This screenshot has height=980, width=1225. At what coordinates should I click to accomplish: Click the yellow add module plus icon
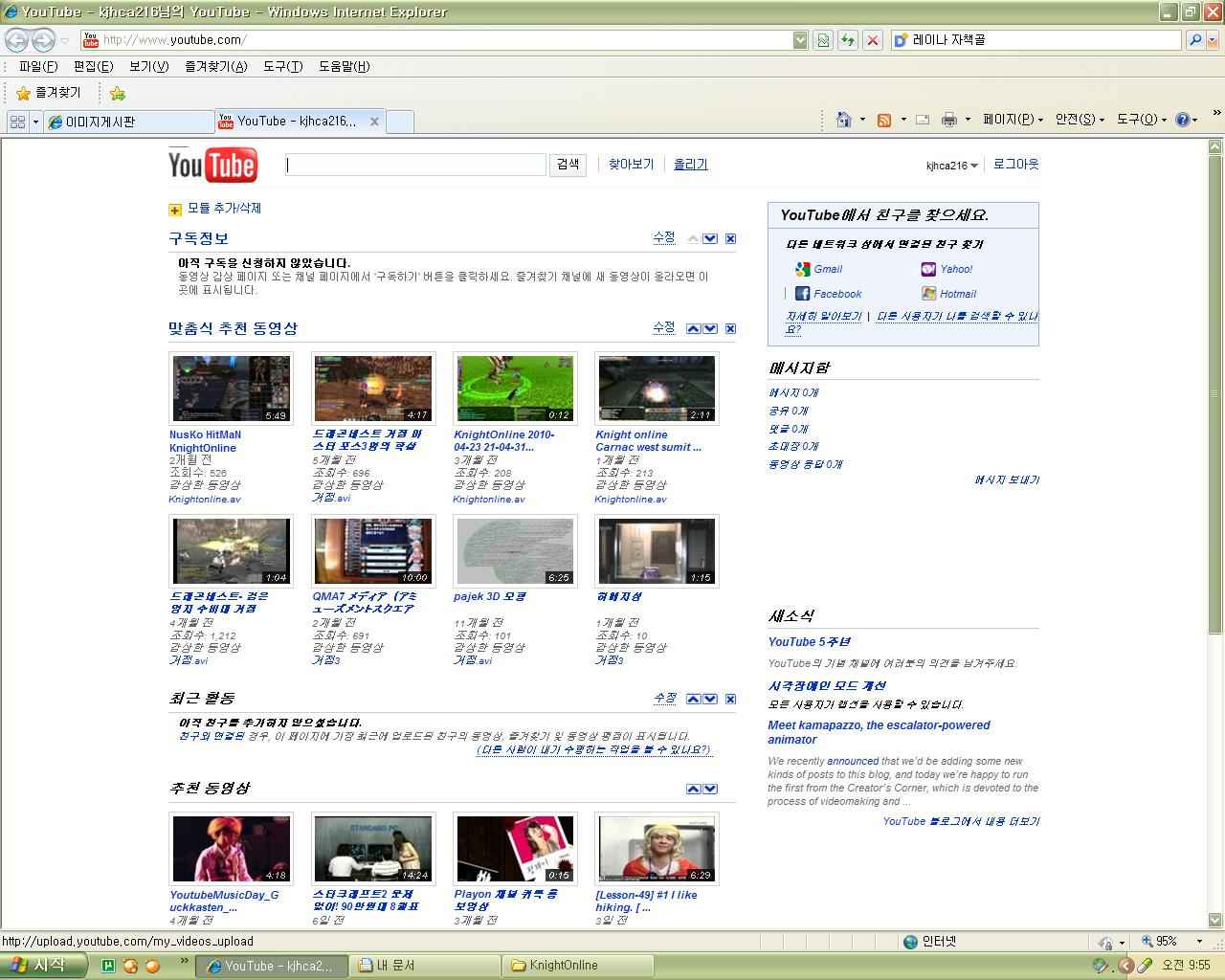(175, 210)
